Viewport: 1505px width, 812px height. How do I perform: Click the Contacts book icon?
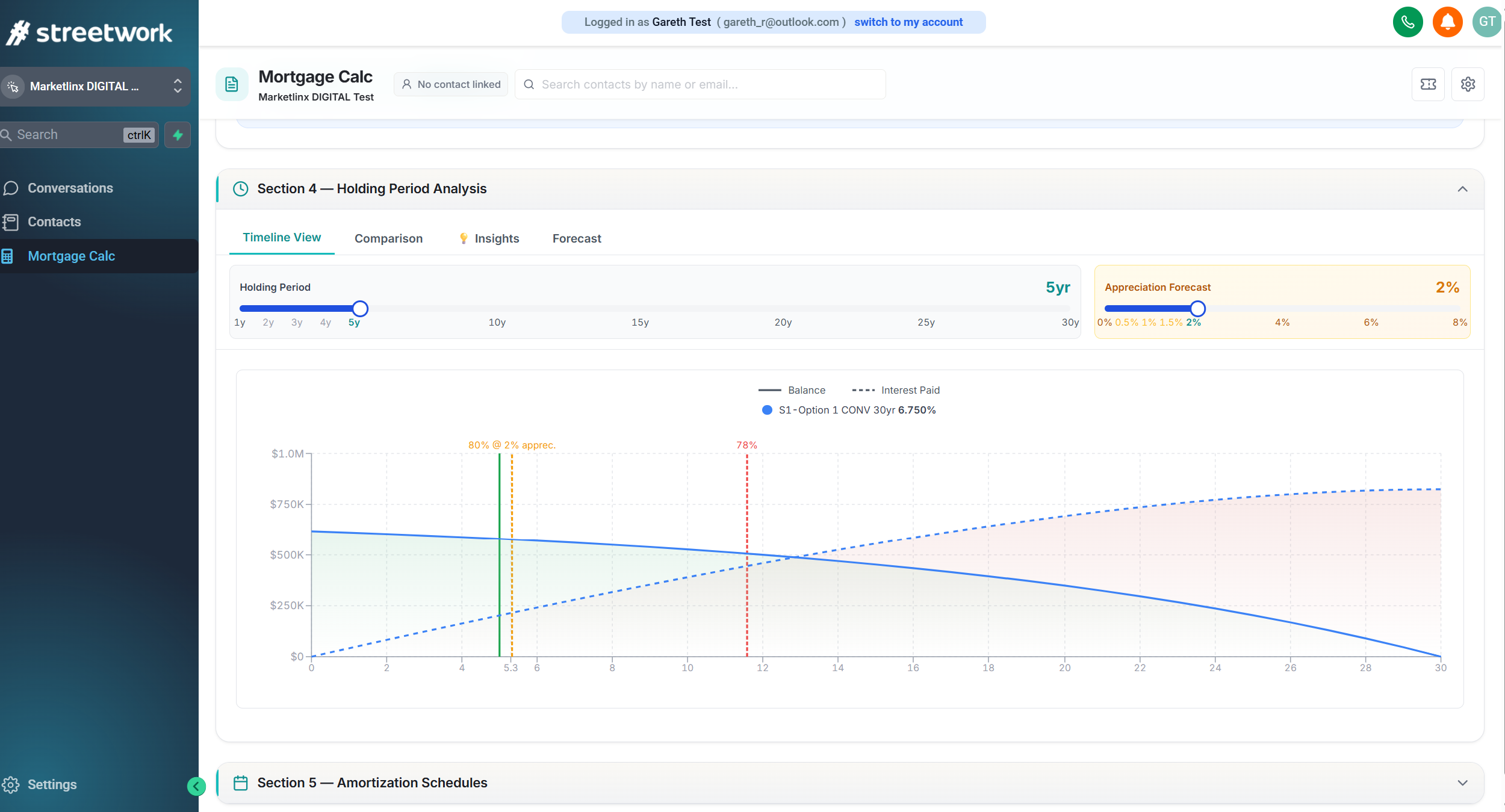(x=10, y=222)
